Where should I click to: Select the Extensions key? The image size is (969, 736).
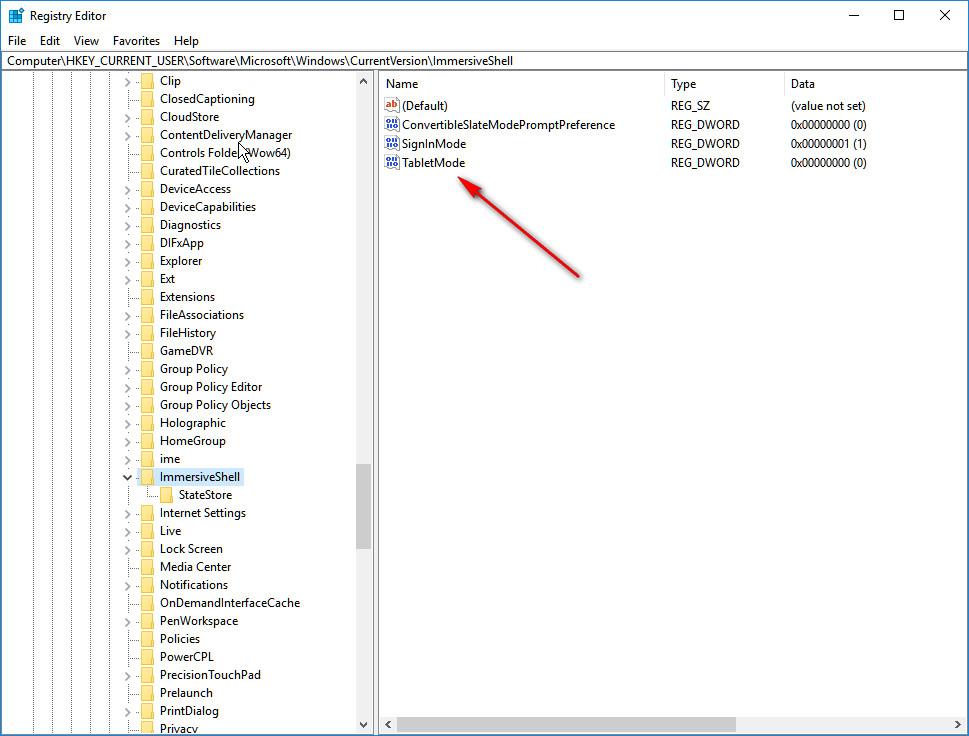(x=187, y=297)
